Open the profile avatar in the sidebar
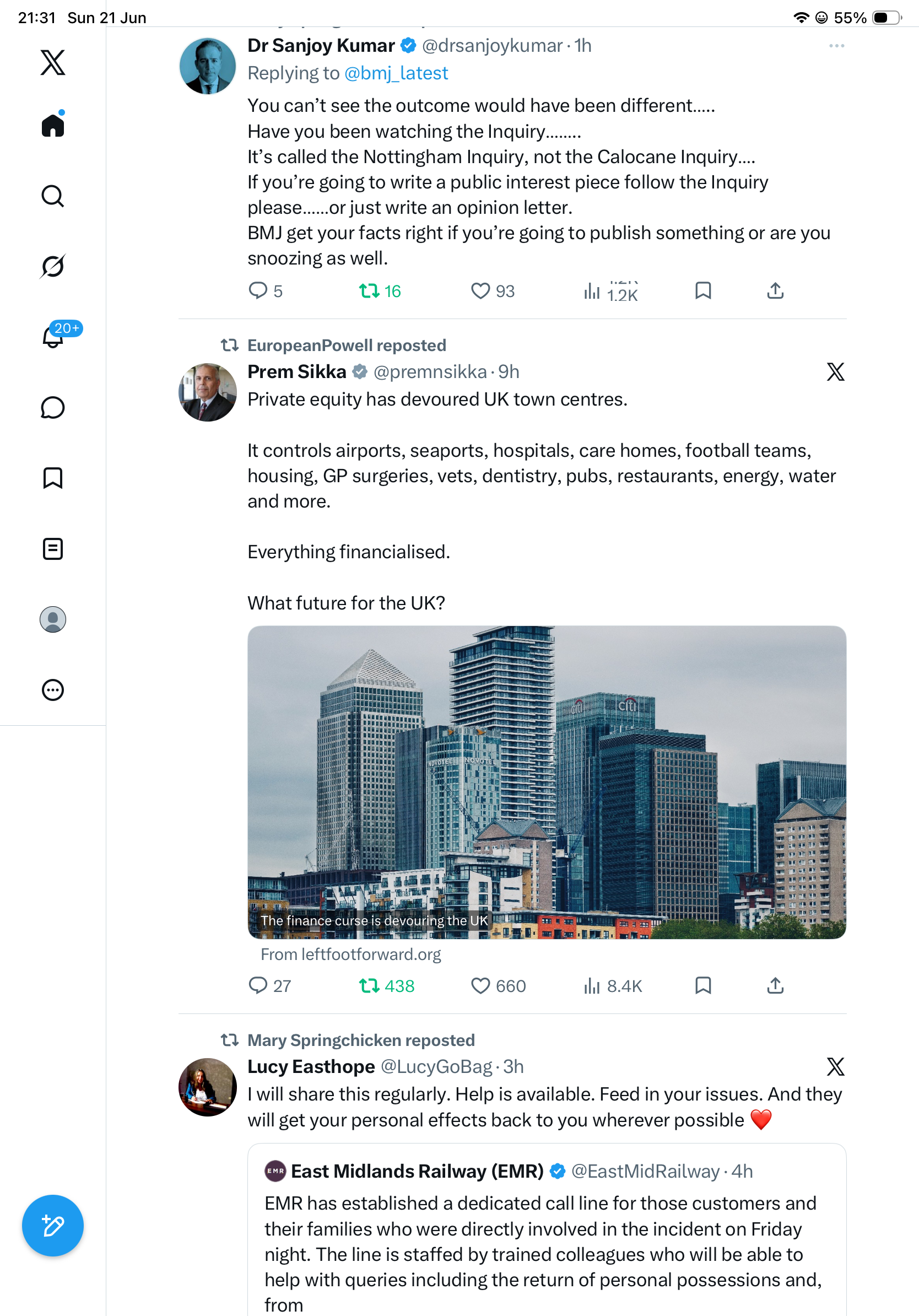This screenshot has width=919, height=1316. coord(53,619)
